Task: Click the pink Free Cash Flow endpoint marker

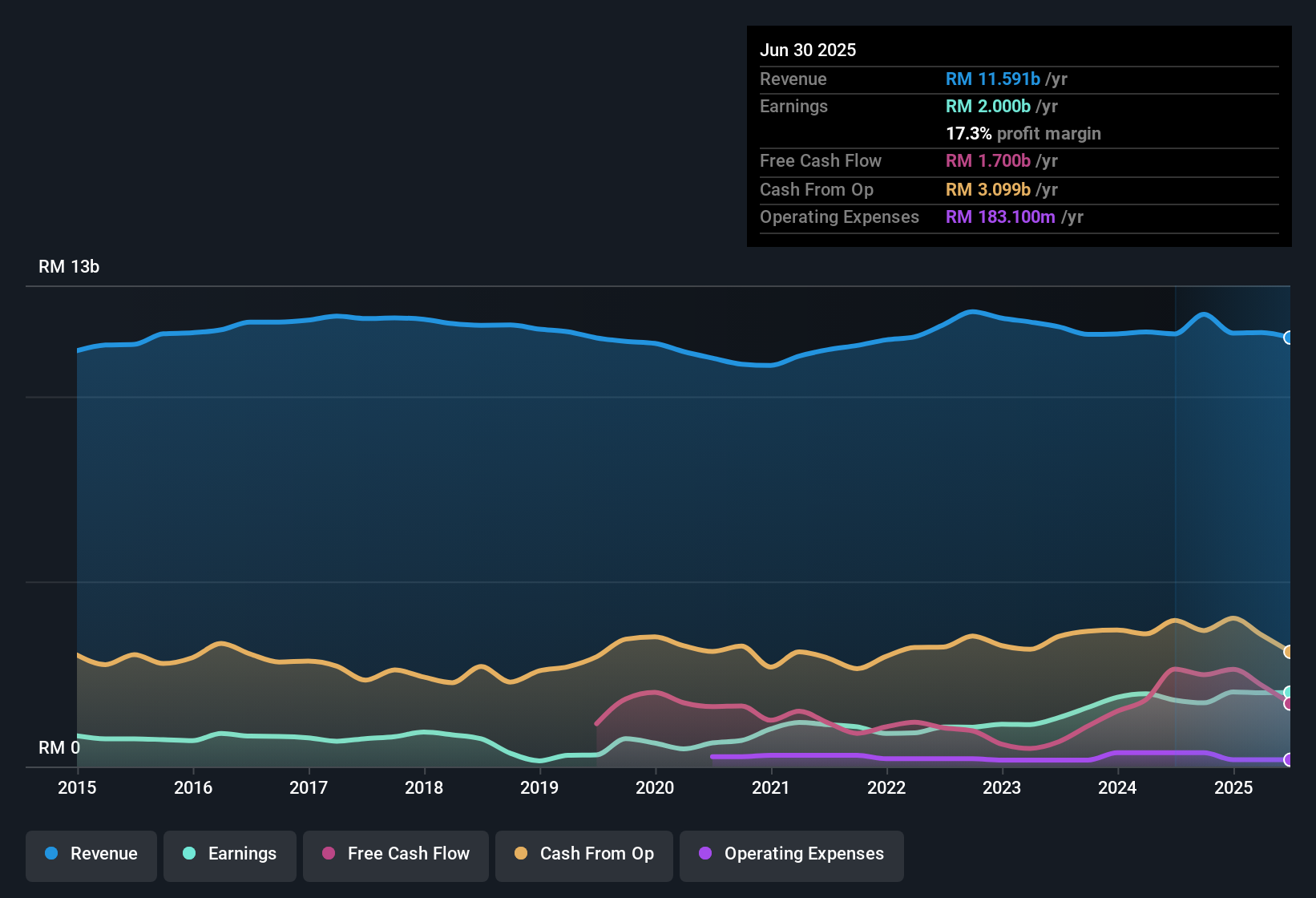Action: tap(1288, 704)
